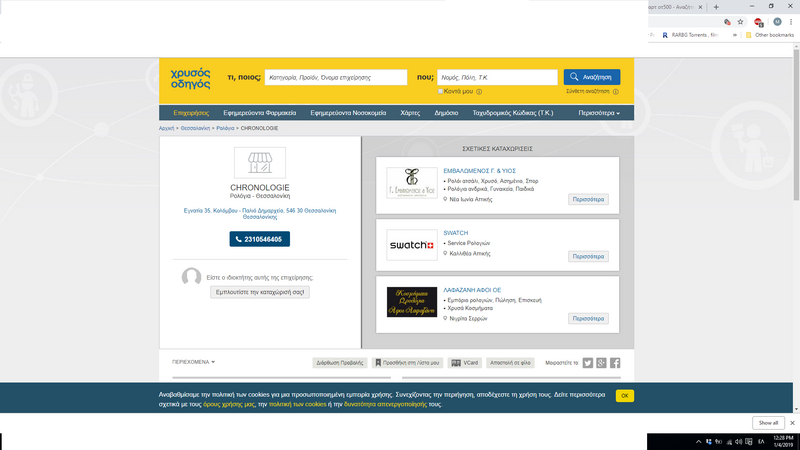This screenshot has width=800, height=450.
Task: Click Διόρθωση Προβολής button
Action: click(x=340, y=363)
